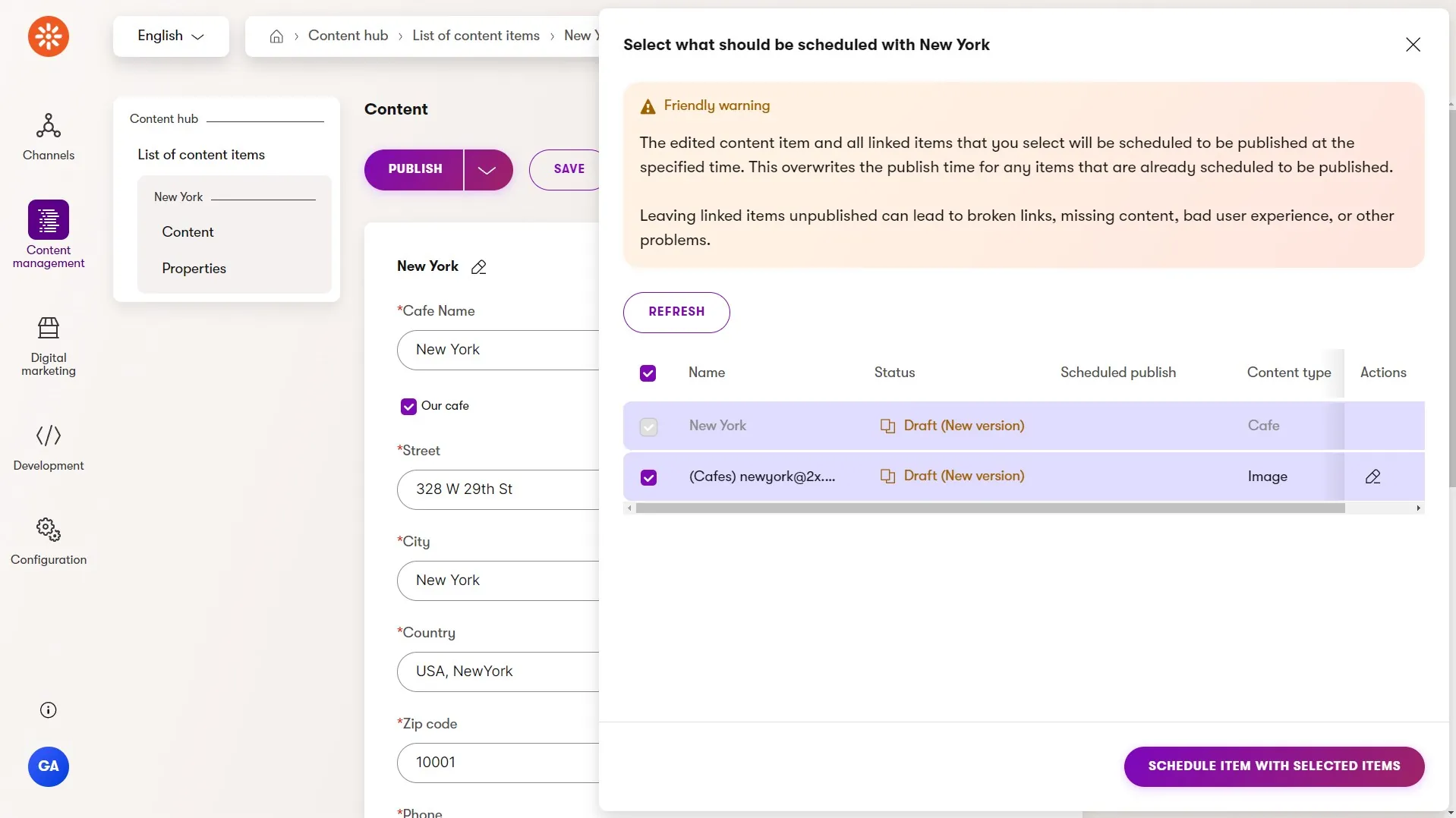1456x818 pixels.
Task: Edit the (Cafes) newyork image item
Action: (1372, 477)
